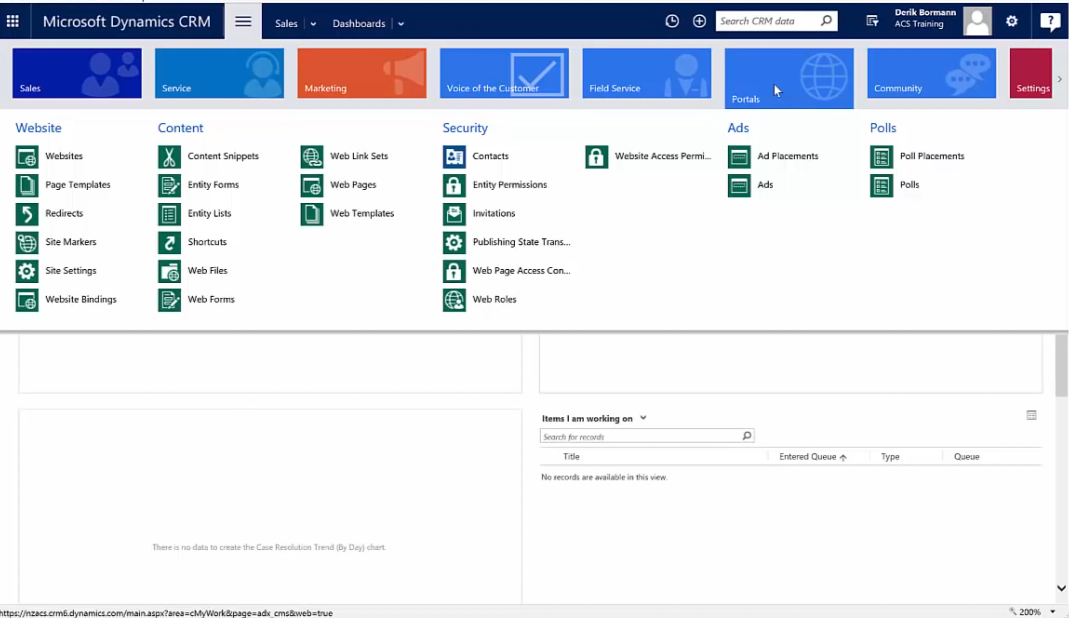This screenshot has height=620, width=1069.
Task: Open the Website Bindings icon
Action: click(27, 300)
